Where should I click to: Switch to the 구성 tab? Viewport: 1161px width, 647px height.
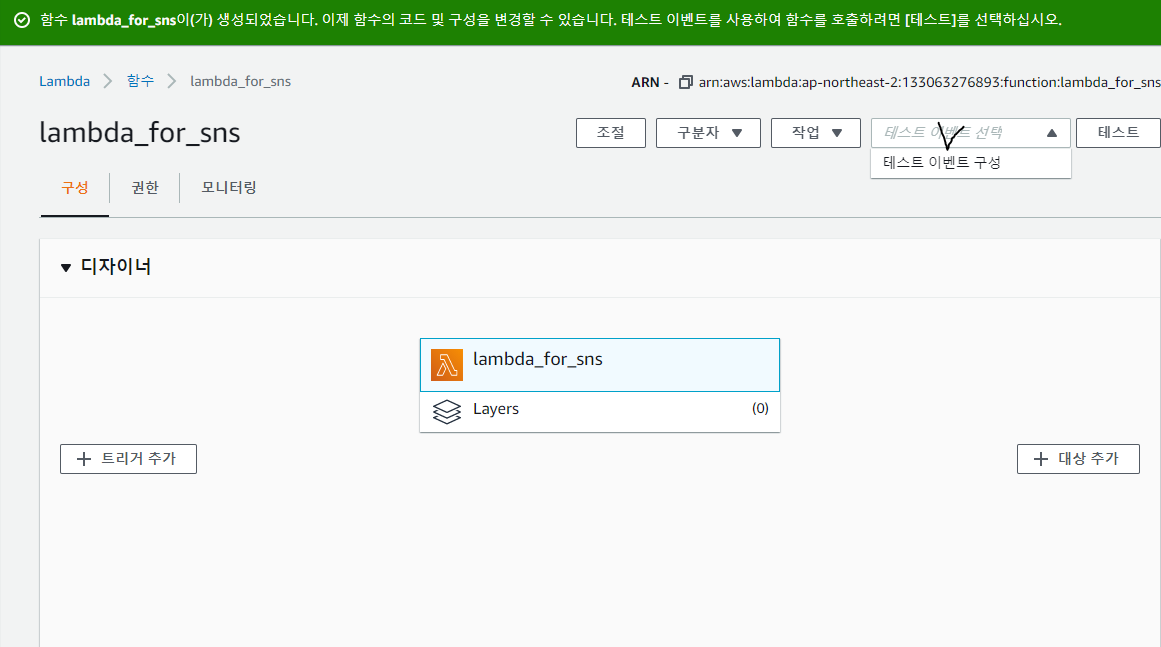(75, 188)
